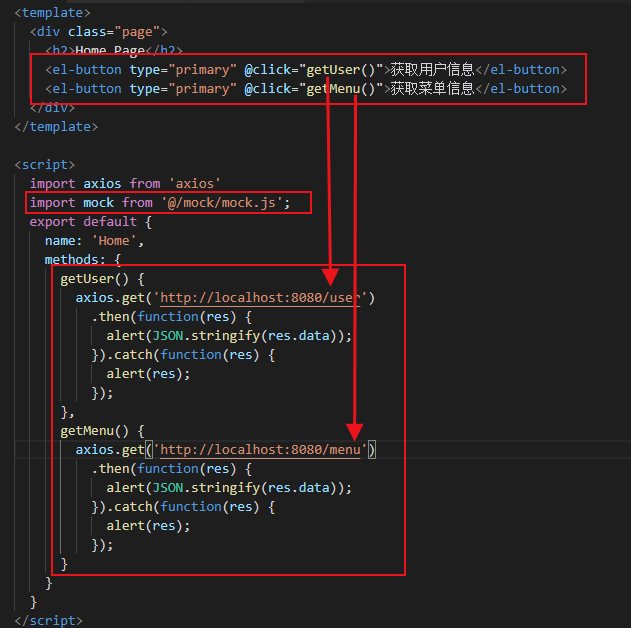631x628 pixels.
Task: Select the "page" class attribute value
Action: pos(137,32)
